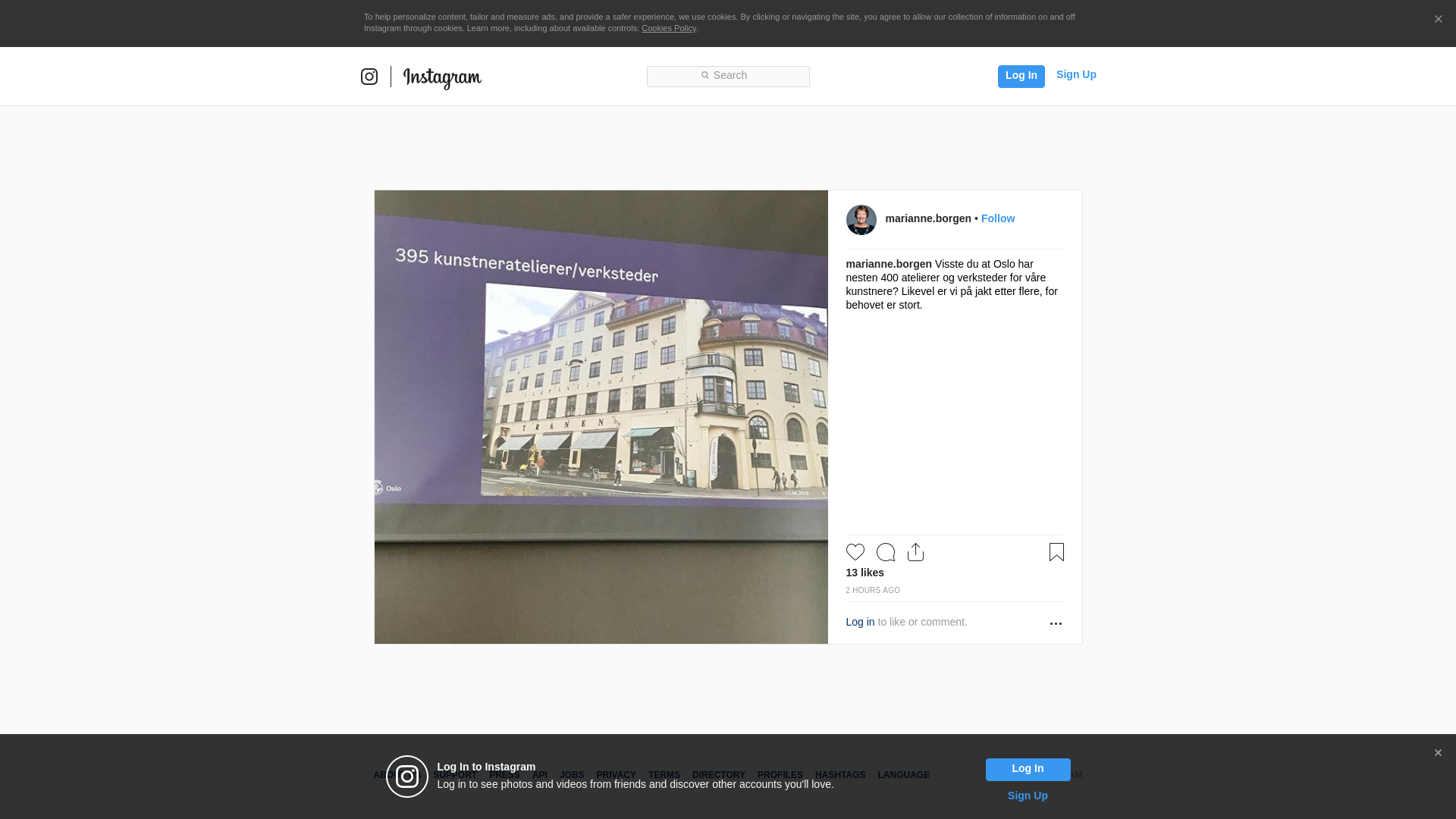
Task: Open the SUPPORT footer link
Action: point(456,775)
